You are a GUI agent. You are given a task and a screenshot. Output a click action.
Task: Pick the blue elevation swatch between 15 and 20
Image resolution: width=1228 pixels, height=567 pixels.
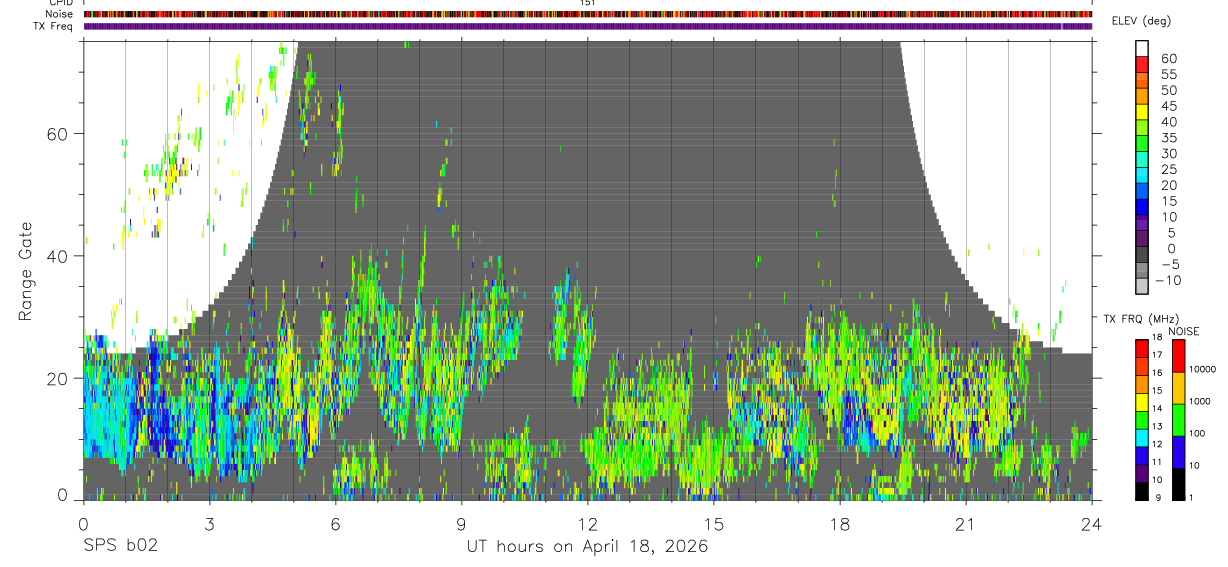tap(1142, 189)
